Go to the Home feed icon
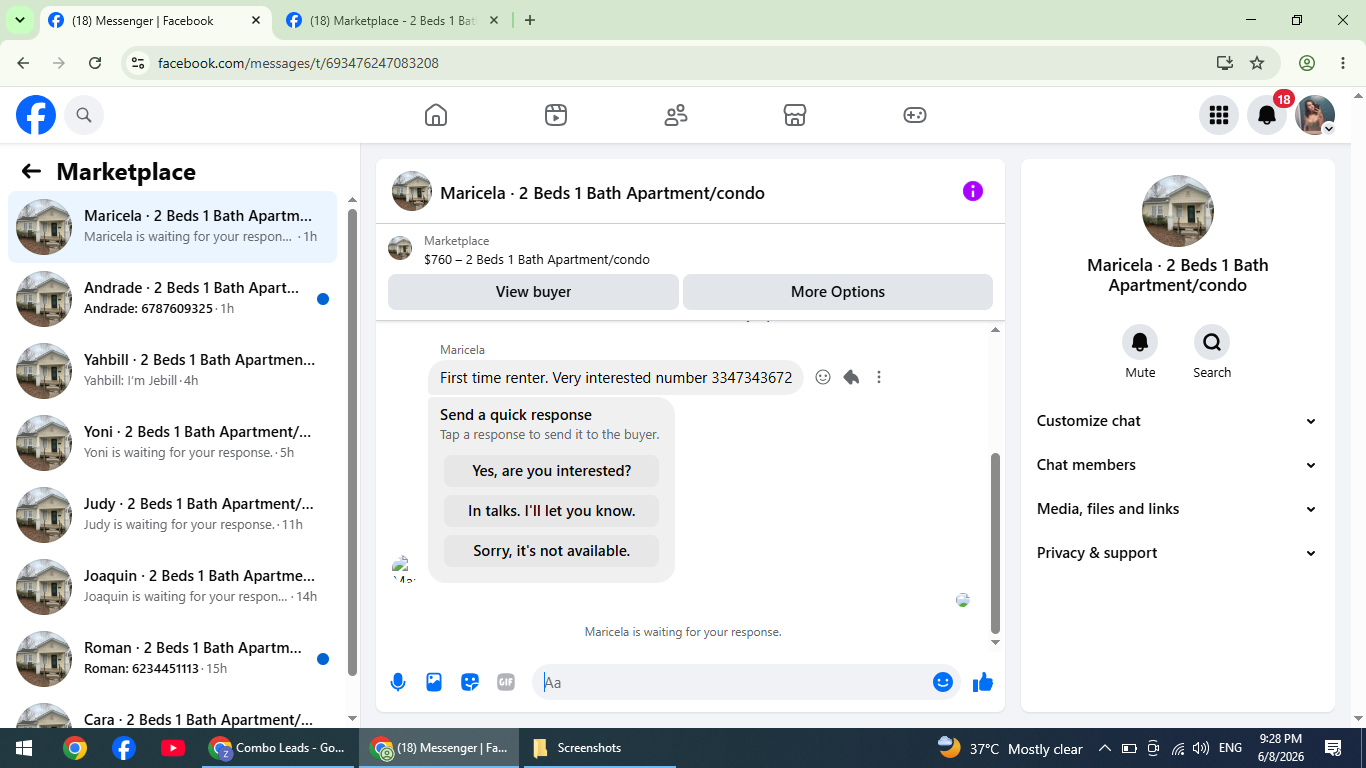Image resolution: width=1366 pixels, height=768 pixels. point(436,115)
